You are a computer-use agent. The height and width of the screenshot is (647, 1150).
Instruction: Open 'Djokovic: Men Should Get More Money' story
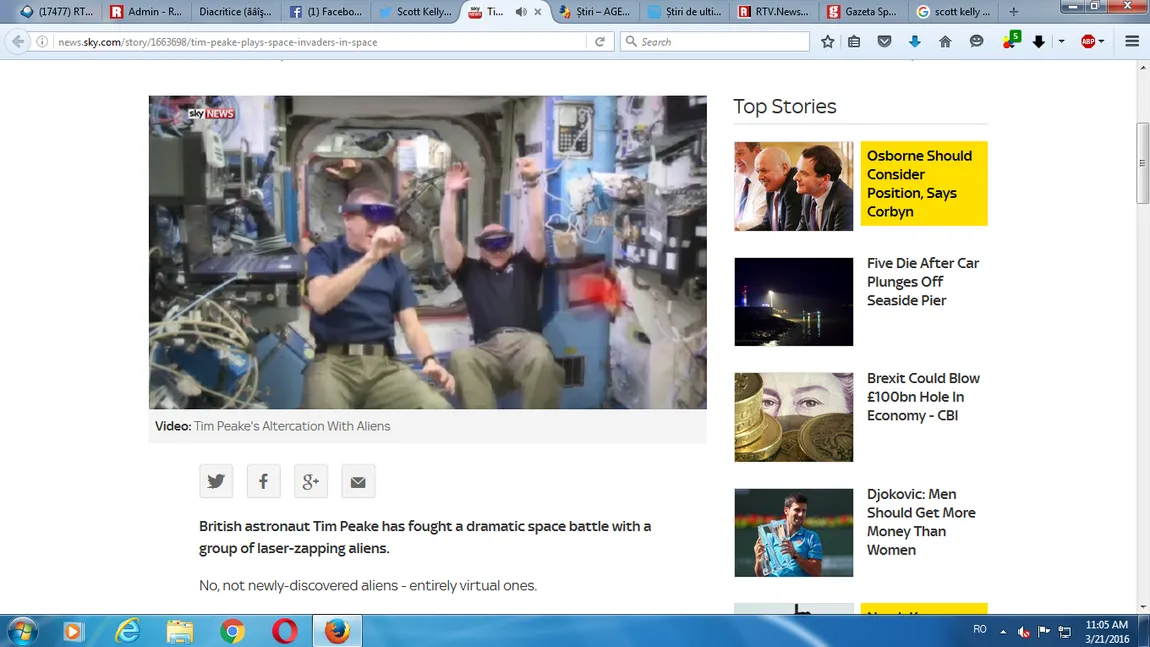tap(920, 522)
